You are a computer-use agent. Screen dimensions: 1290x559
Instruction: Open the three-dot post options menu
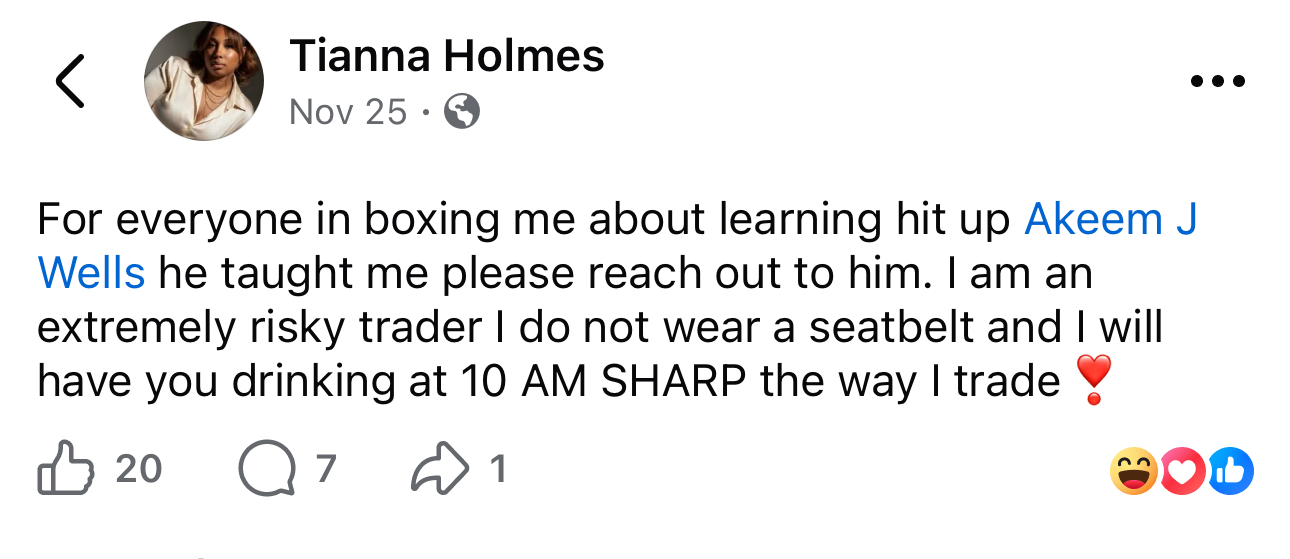pyautogui.click(x=1218, y=82)
